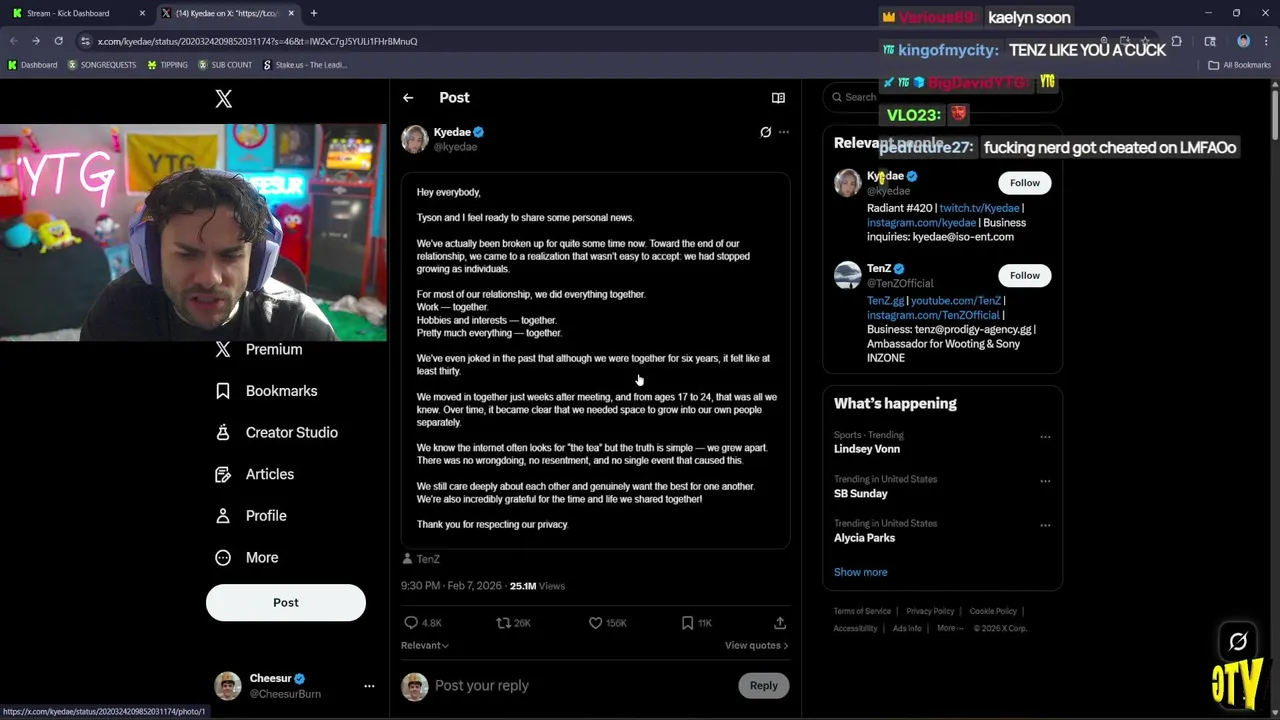1280x720 pixels.
Task: Click Show more under What's happening
Action: click(860, 572)
